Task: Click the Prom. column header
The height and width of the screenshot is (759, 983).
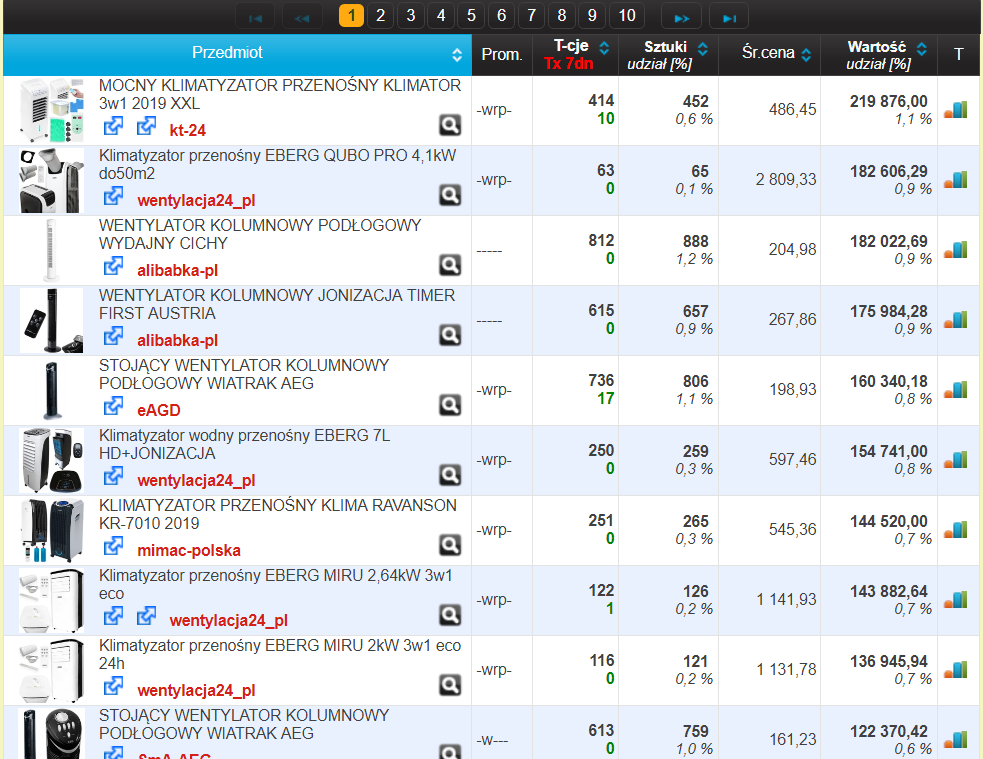Action: tap(502, 55)
